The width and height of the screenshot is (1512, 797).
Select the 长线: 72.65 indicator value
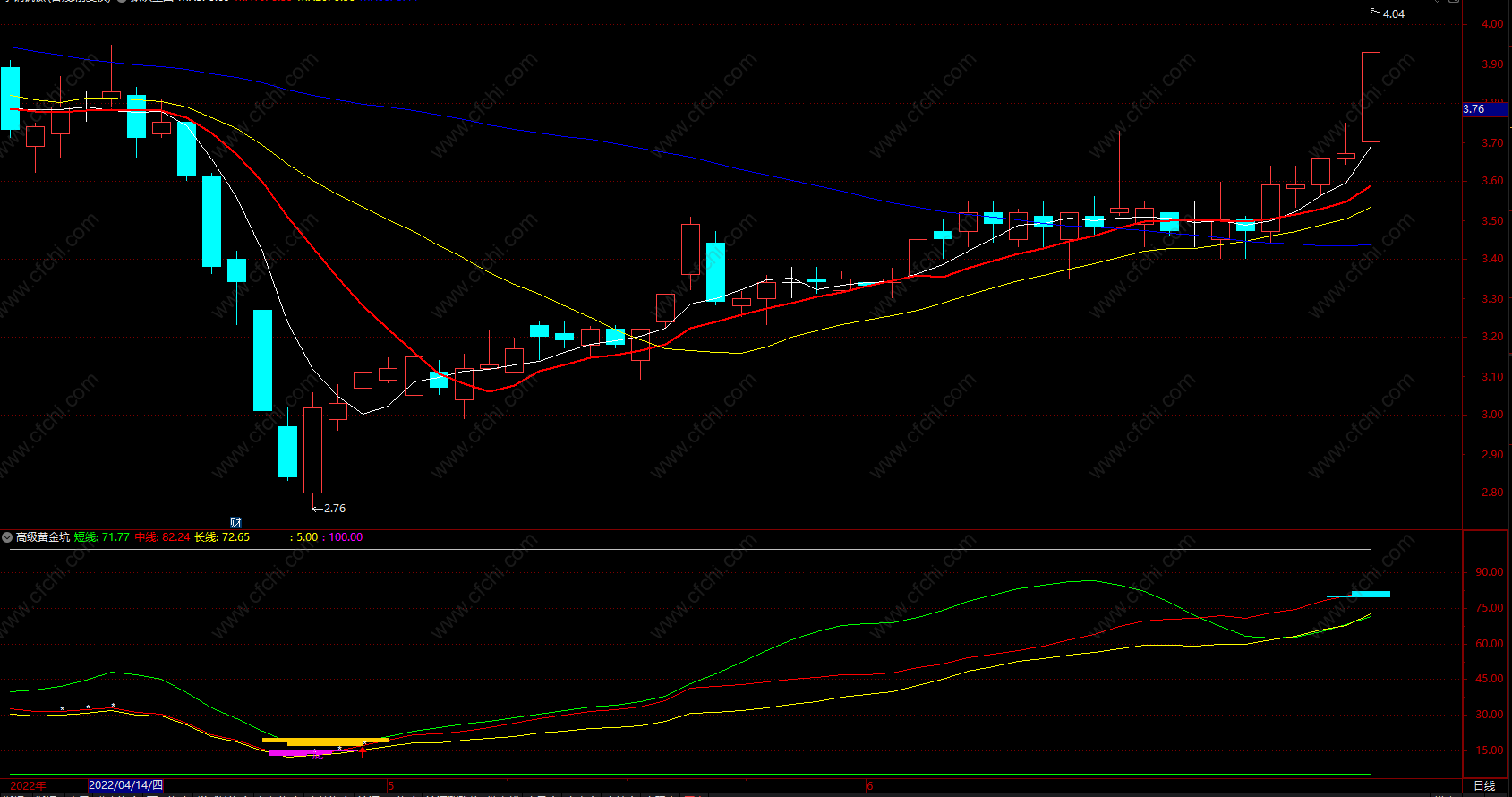(222, 537)
